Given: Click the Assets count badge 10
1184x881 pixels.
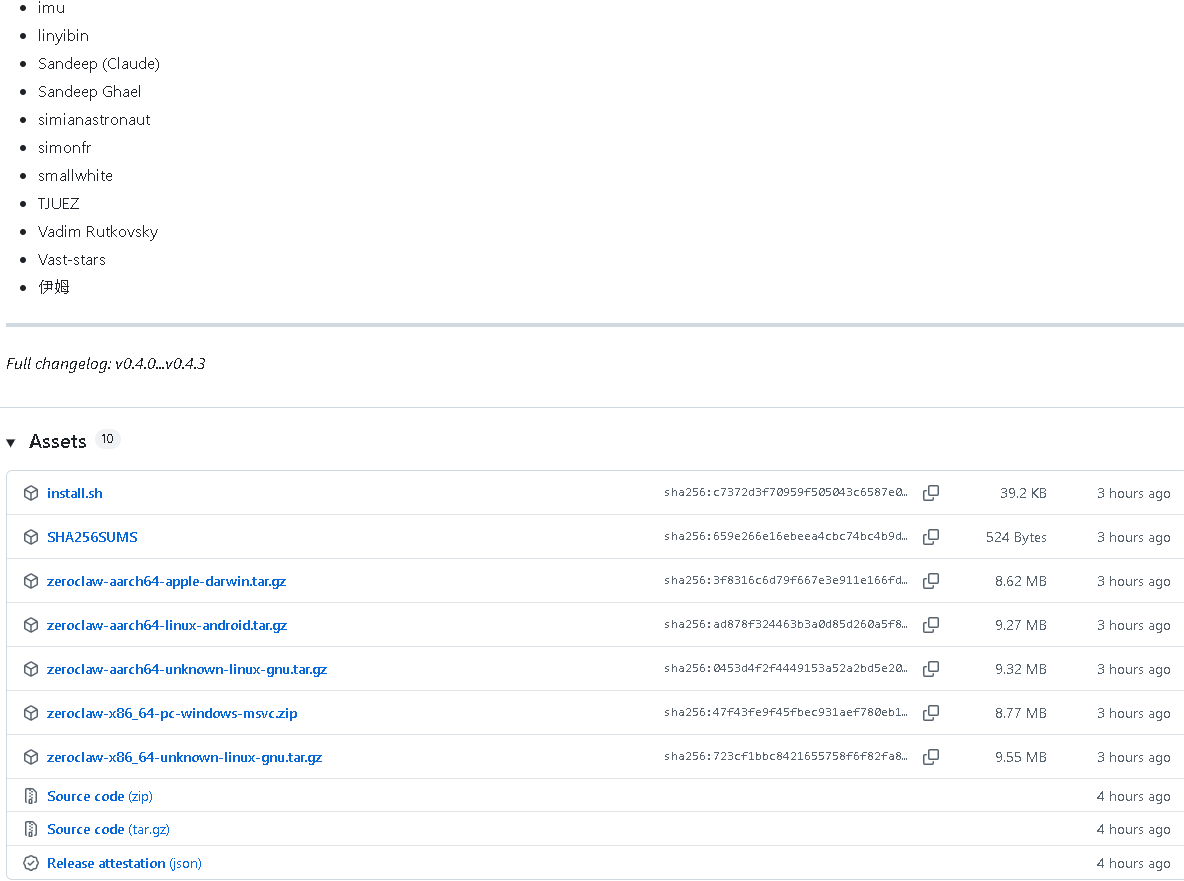Looking at the screenshot, I should click(x=107, y=439).
